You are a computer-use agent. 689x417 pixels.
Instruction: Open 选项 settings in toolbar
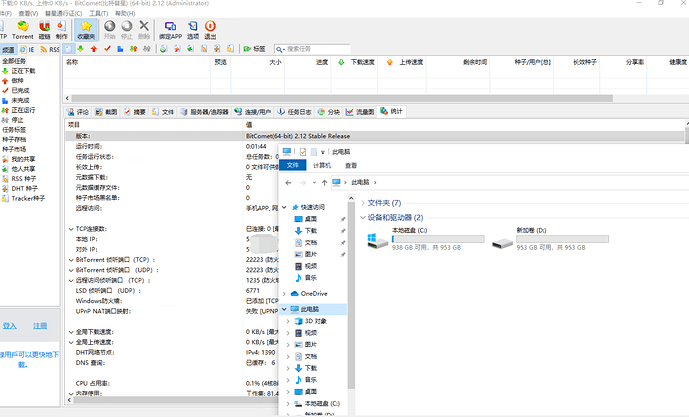(193, 28)
